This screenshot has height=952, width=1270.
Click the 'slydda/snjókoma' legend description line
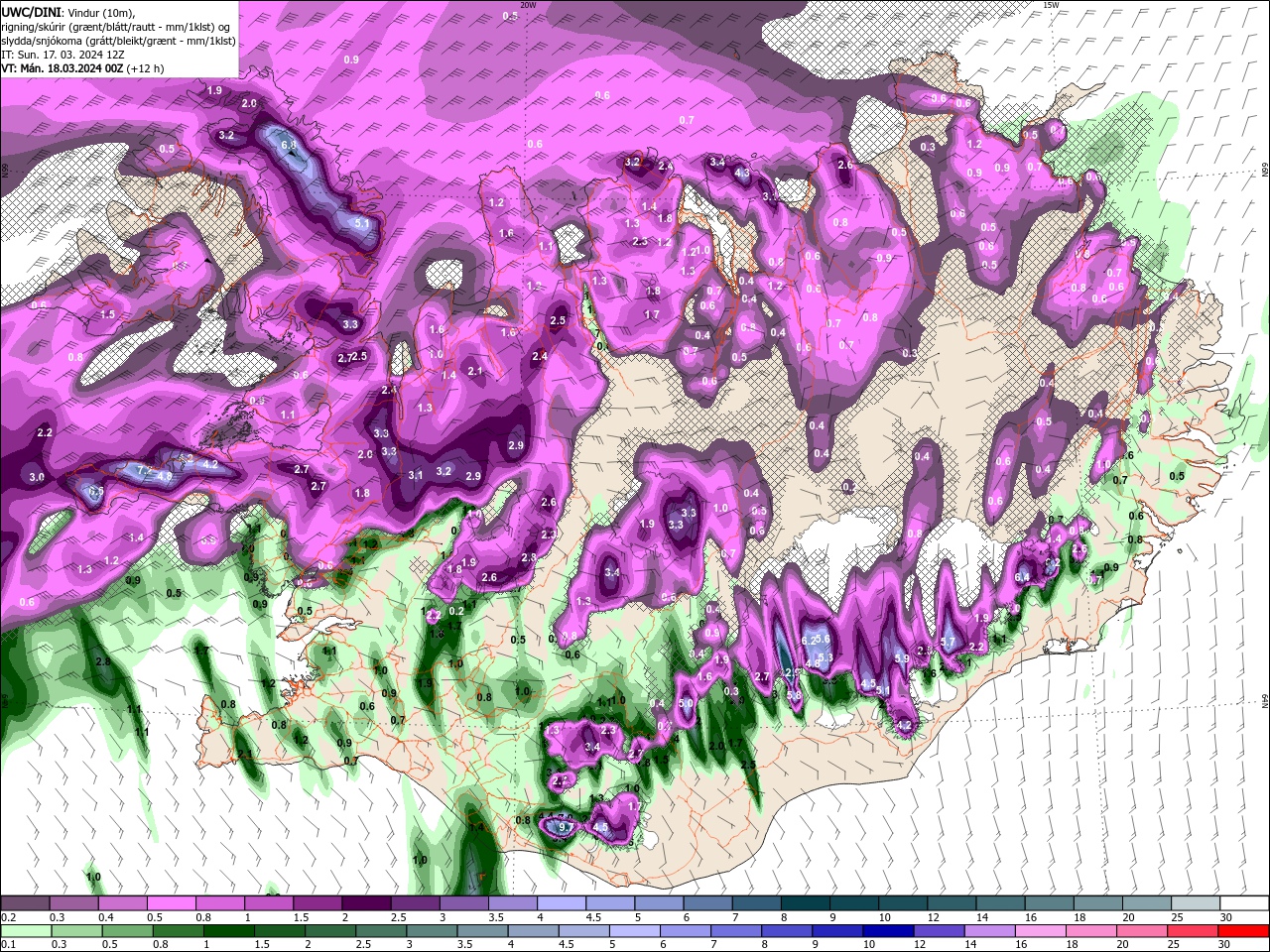coord(118,41)
